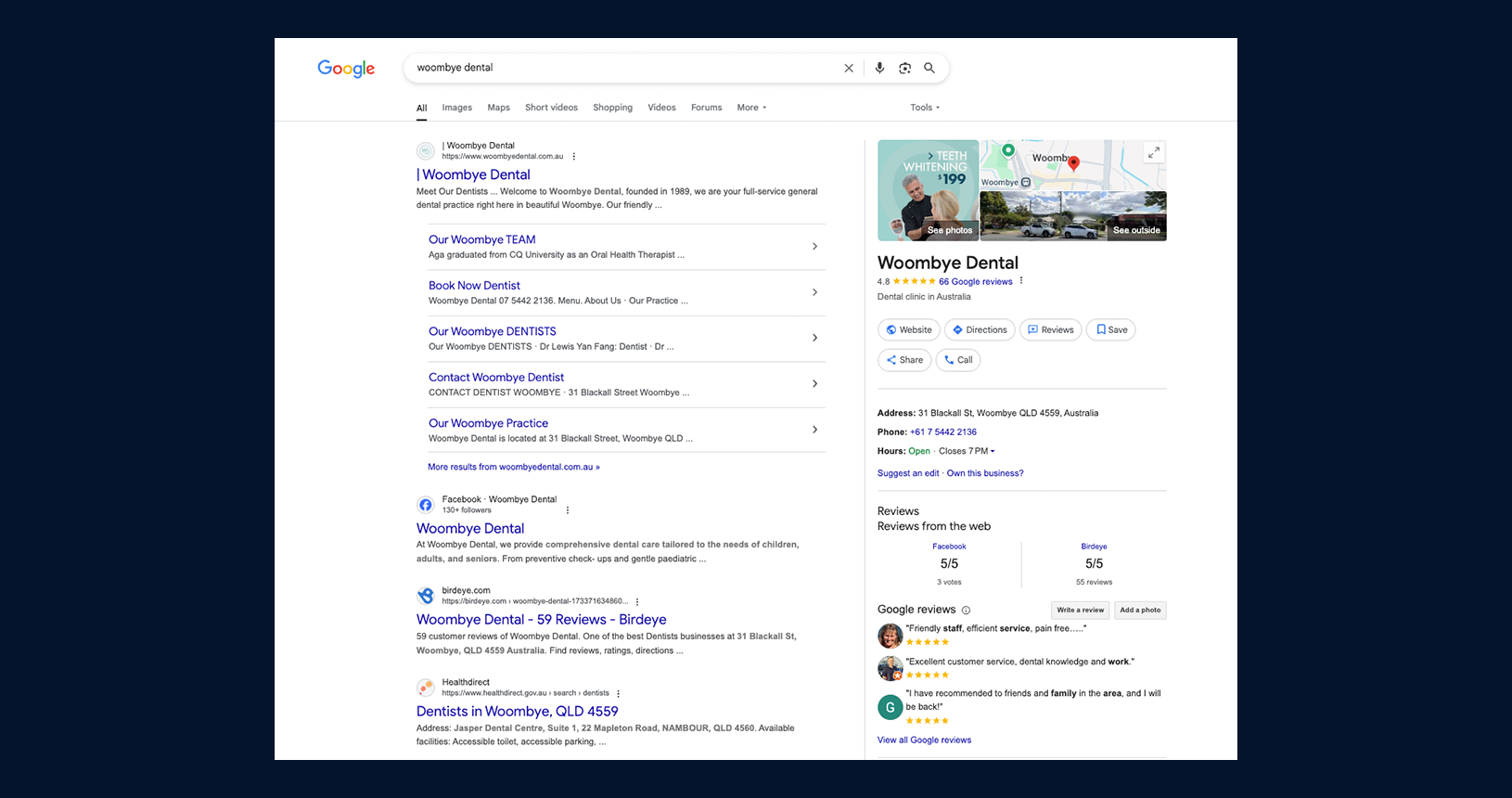Image resolution: width=1512 pixels, height=798 pixels.
Task: Open the three-dot menu for Facebook result
Action: tap(568, 510)
